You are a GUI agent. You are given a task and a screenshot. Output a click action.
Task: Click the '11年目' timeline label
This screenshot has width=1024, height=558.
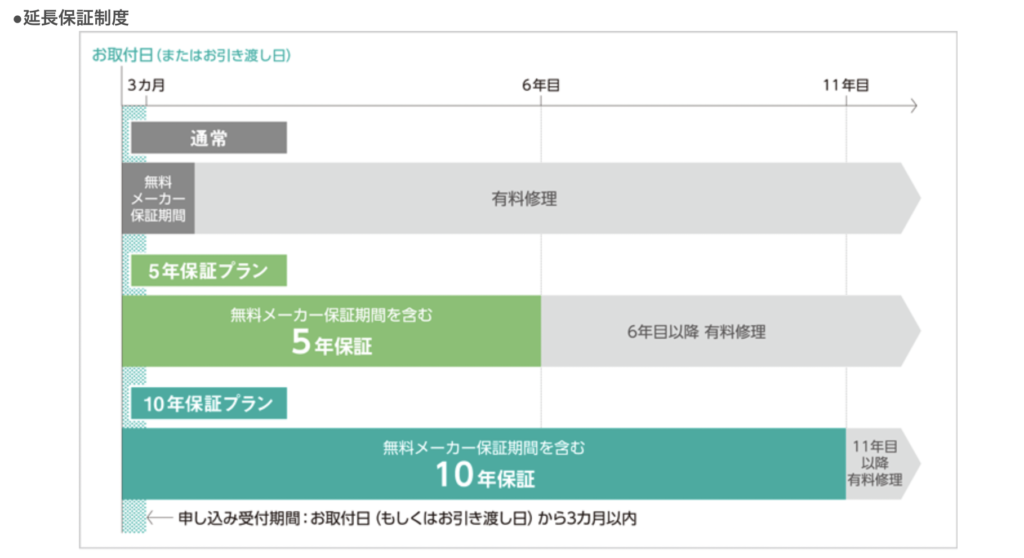pyautogui.click(x=846, y=85)
